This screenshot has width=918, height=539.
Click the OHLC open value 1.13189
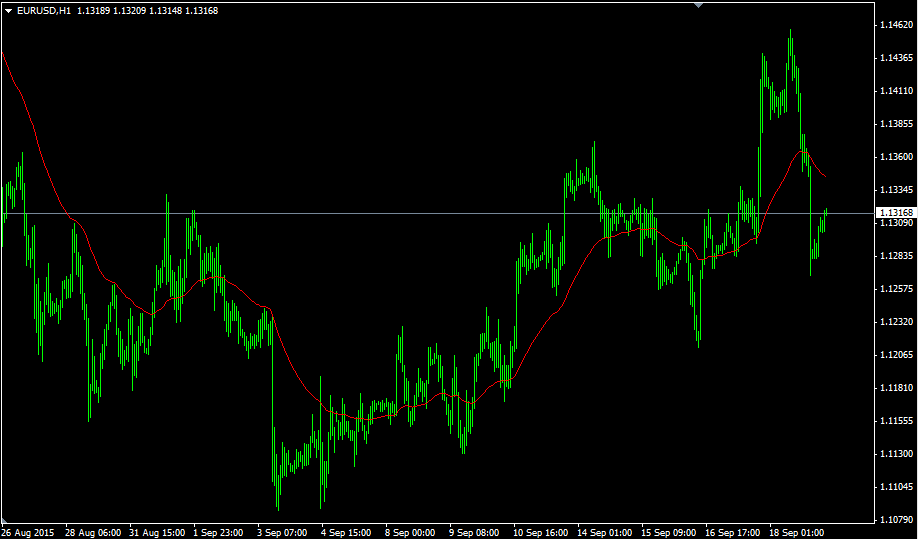click(x=93, y=11)
